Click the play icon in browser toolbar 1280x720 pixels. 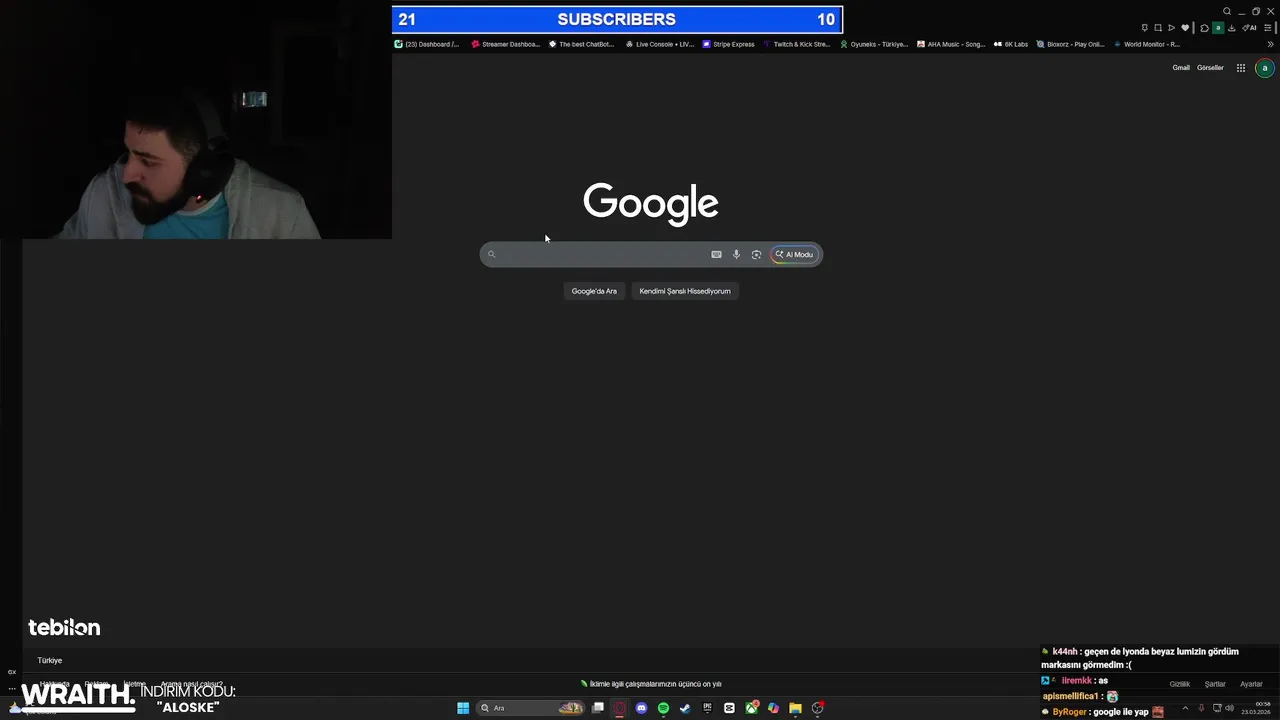point(1171,27)
